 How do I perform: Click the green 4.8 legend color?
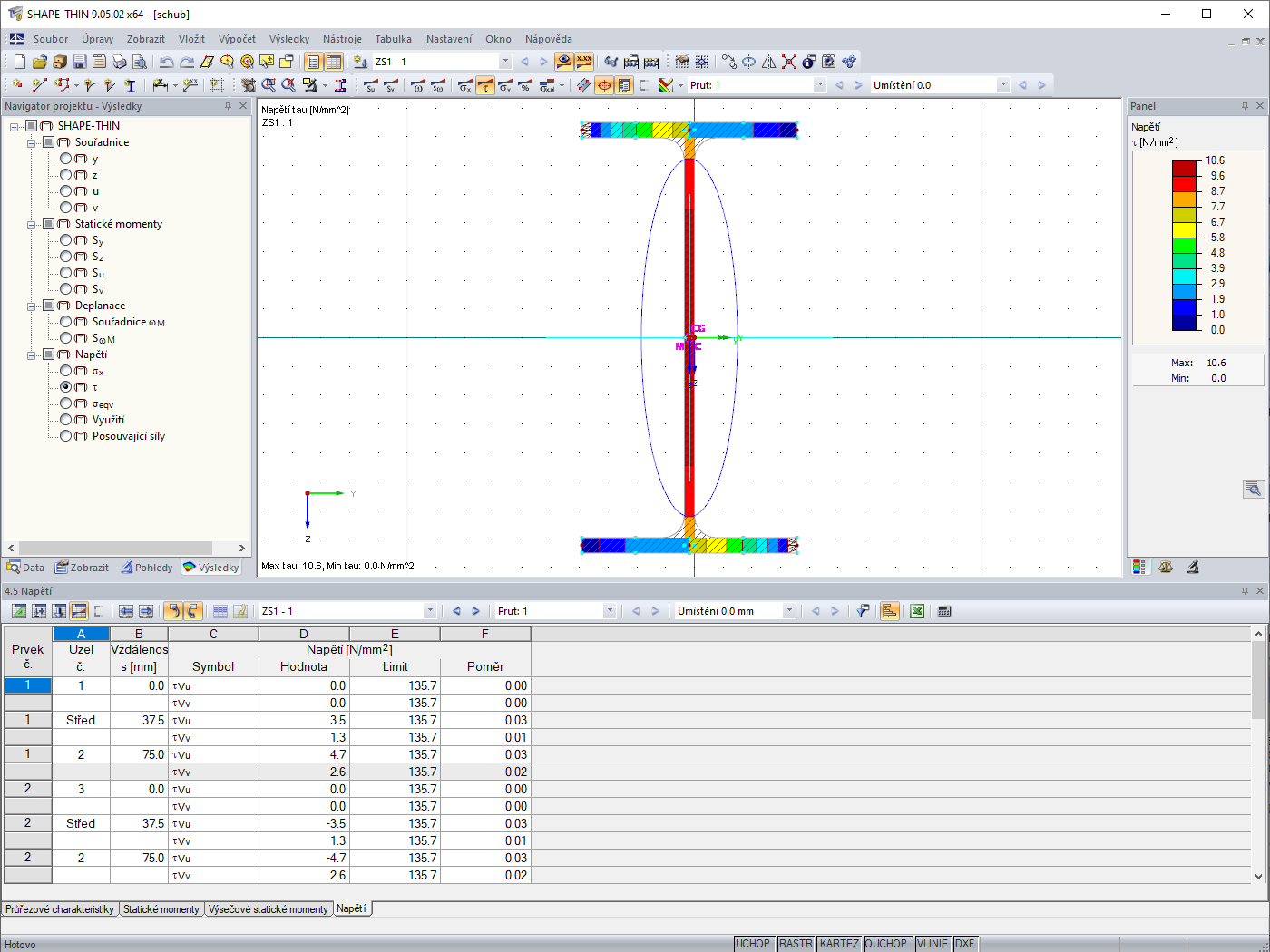(1185, 246)
